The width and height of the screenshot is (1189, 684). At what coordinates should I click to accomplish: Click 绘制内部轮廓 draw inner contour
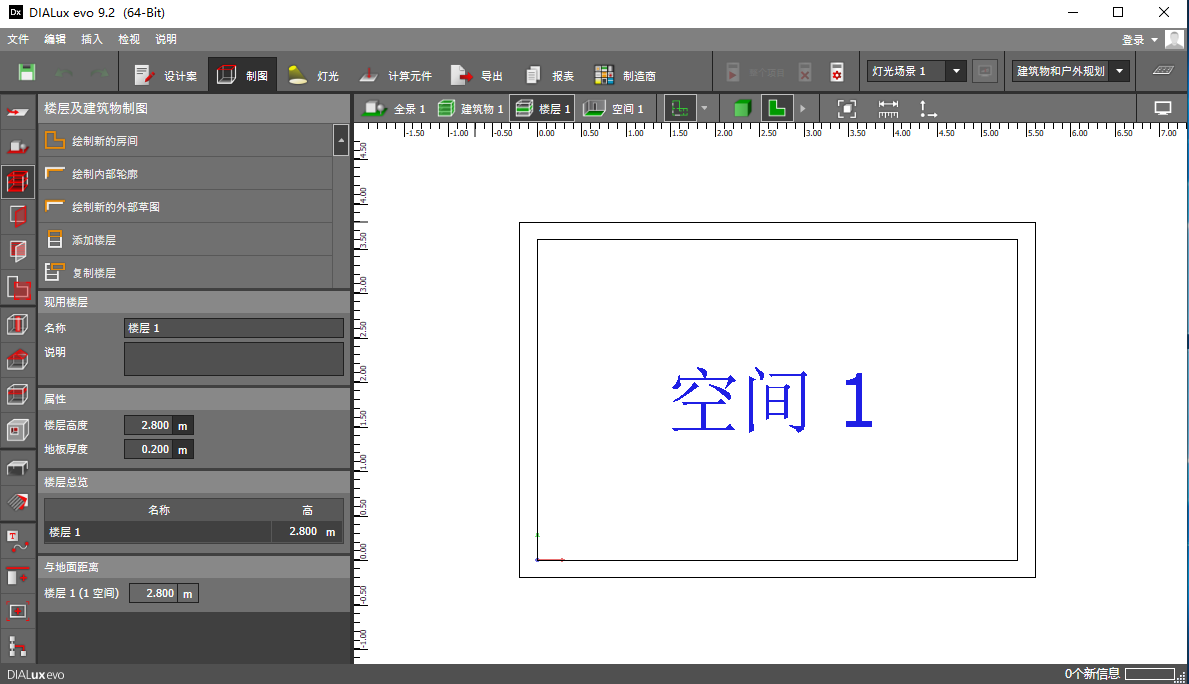[186, 174]
